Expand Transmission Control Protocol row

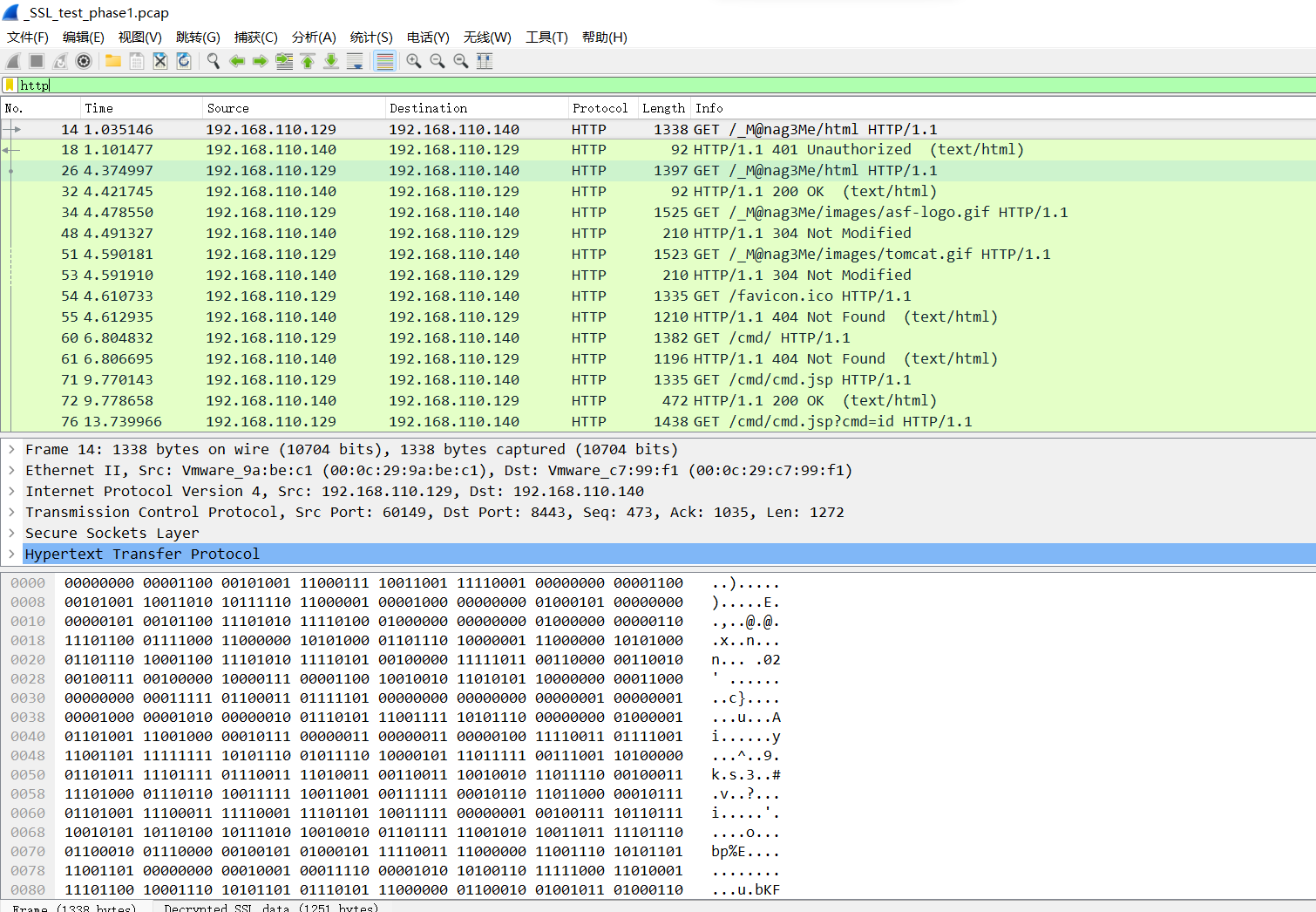tap(11, 513)
